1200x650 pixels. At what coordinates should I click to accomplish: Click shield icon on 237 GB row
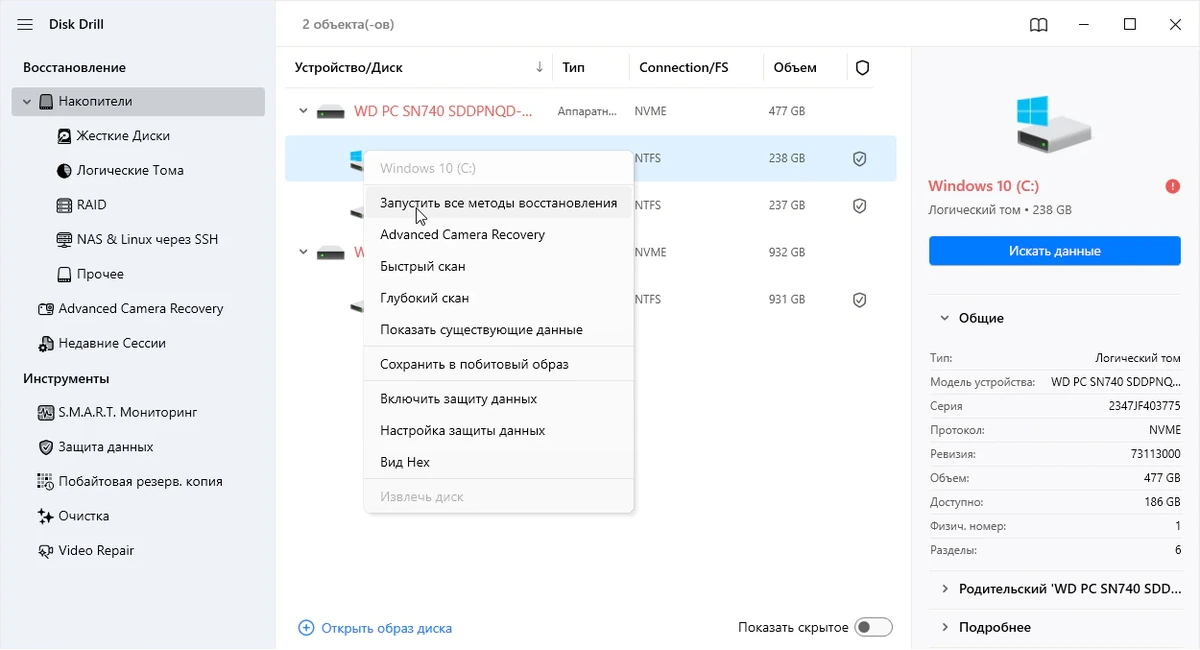(858, 205)
